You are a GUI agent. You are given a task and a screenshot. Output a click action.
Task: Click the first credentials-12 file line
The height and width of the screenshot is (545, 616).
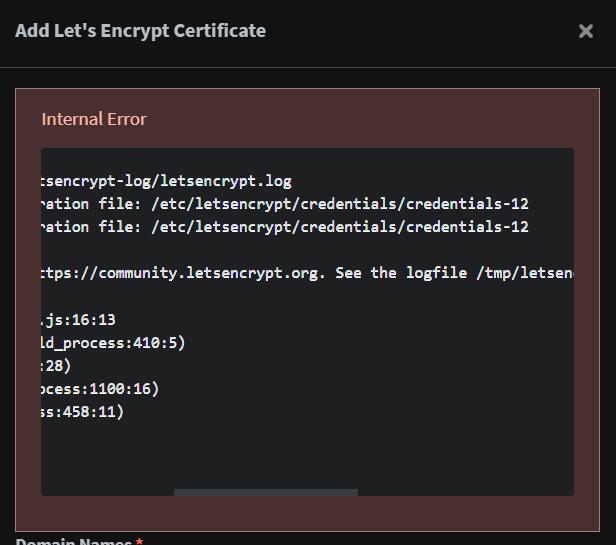(285, 204)
